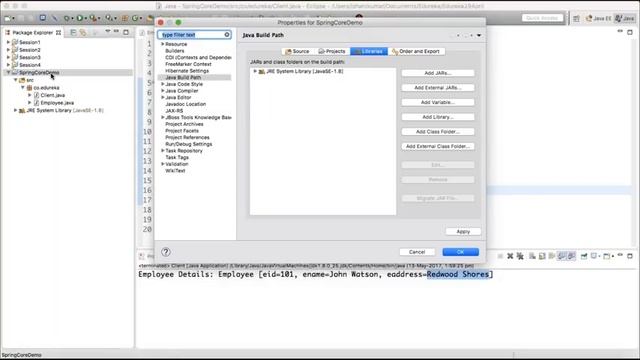Minimize the Package Explorer view
Viewport: 640px width, 360px height.
116,31
